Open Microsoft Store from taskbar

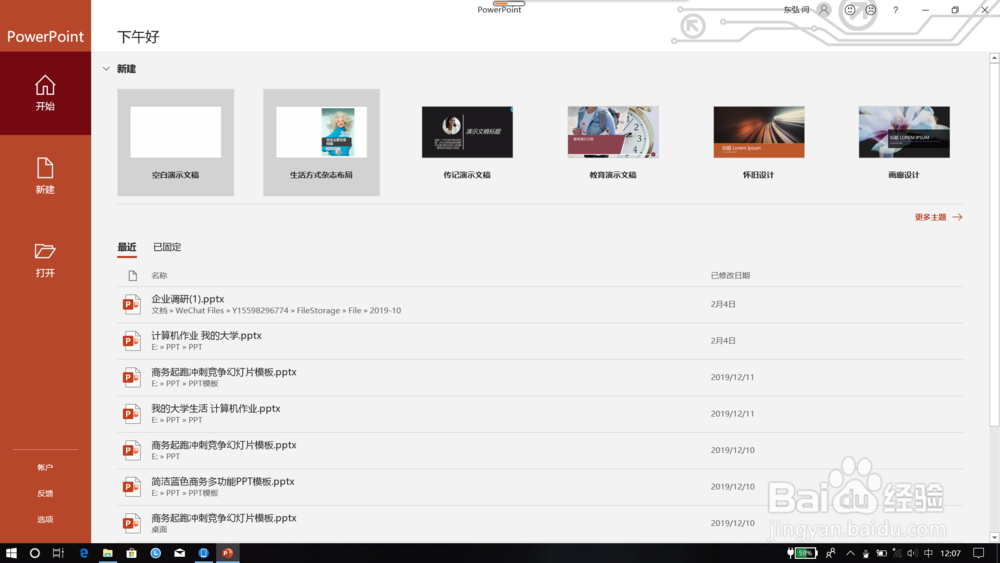click(131, 553)
